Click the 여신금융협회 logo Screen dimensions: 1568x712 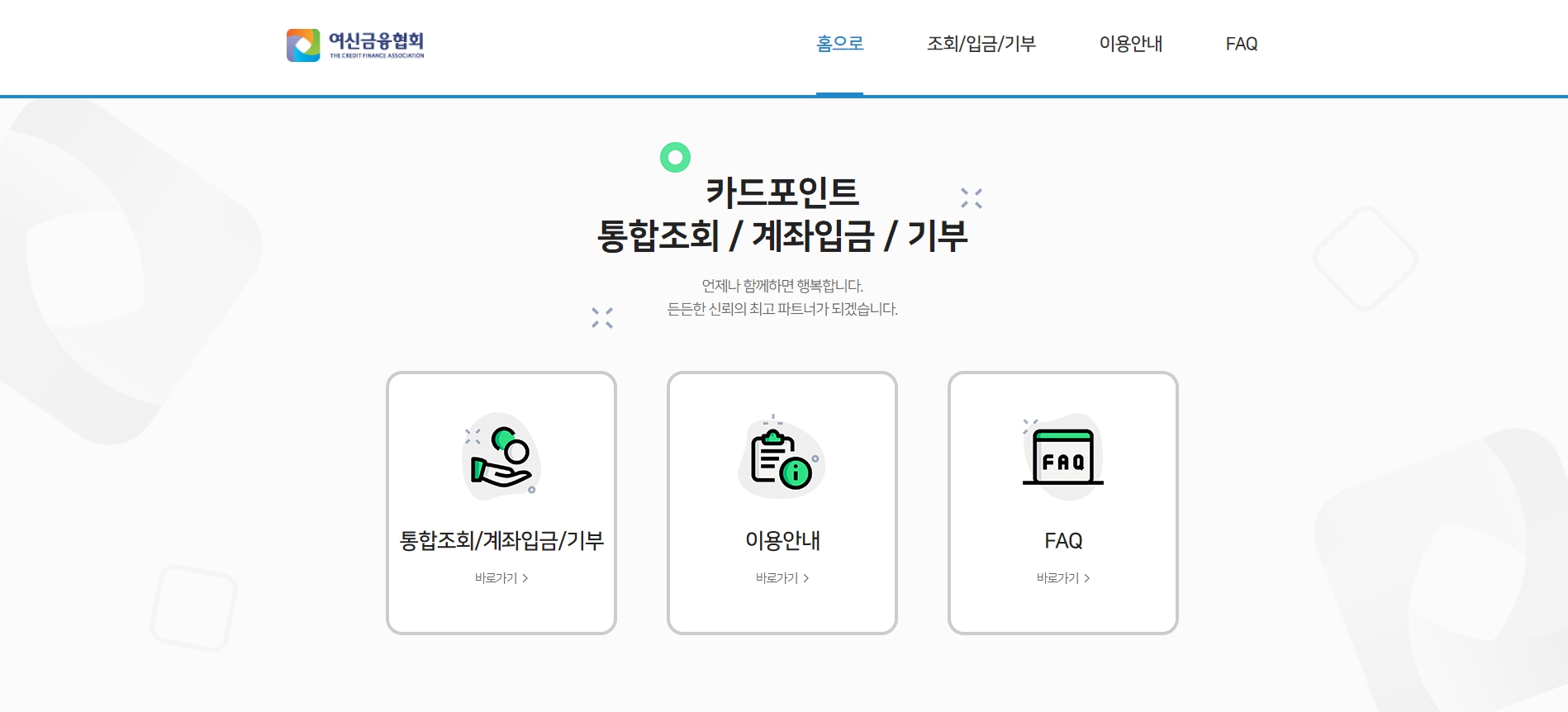click(x=355, y=45)
